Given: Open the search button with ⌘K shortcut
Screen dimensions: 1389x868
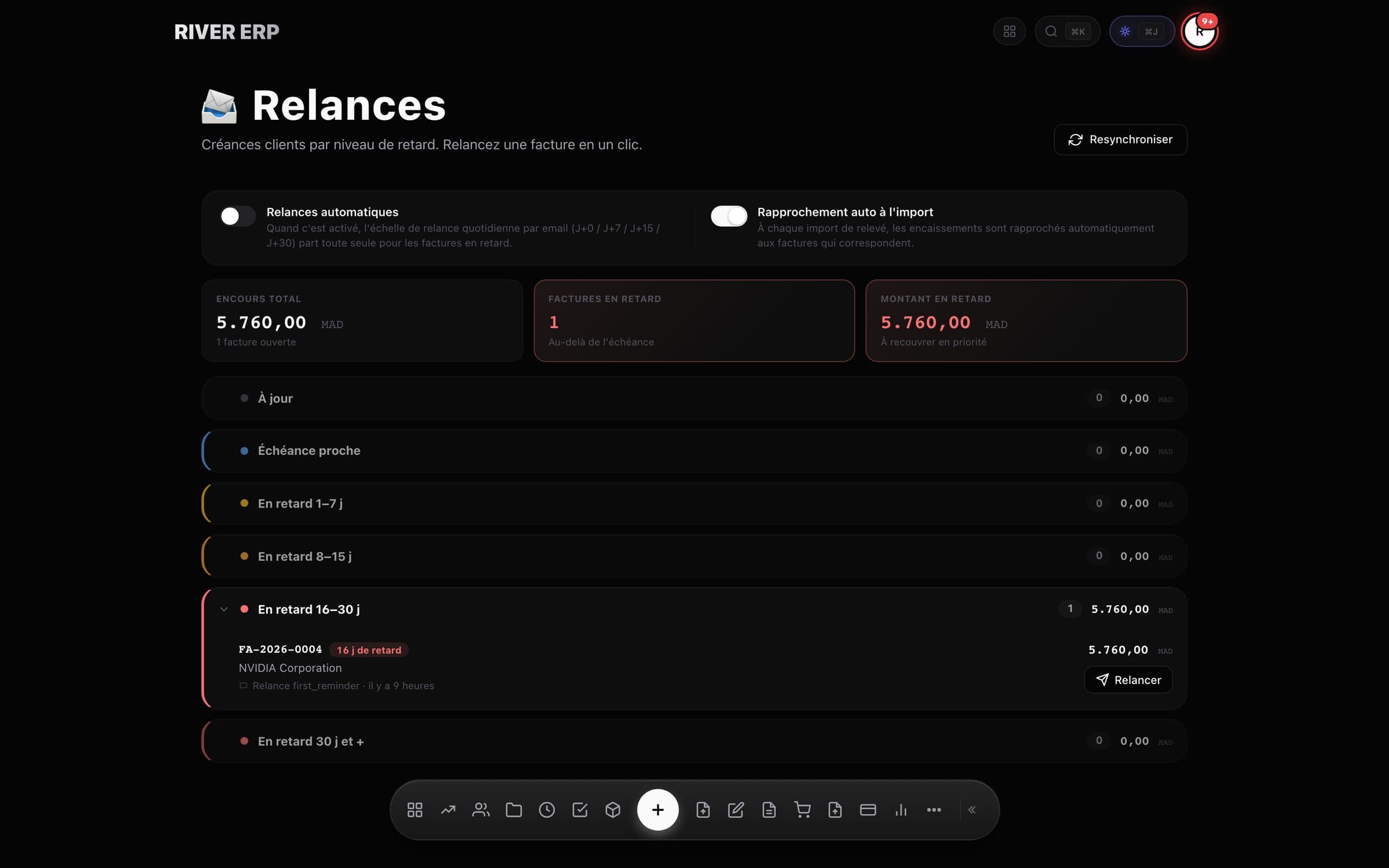Looking at the screenshot, I should point(1067,31).
